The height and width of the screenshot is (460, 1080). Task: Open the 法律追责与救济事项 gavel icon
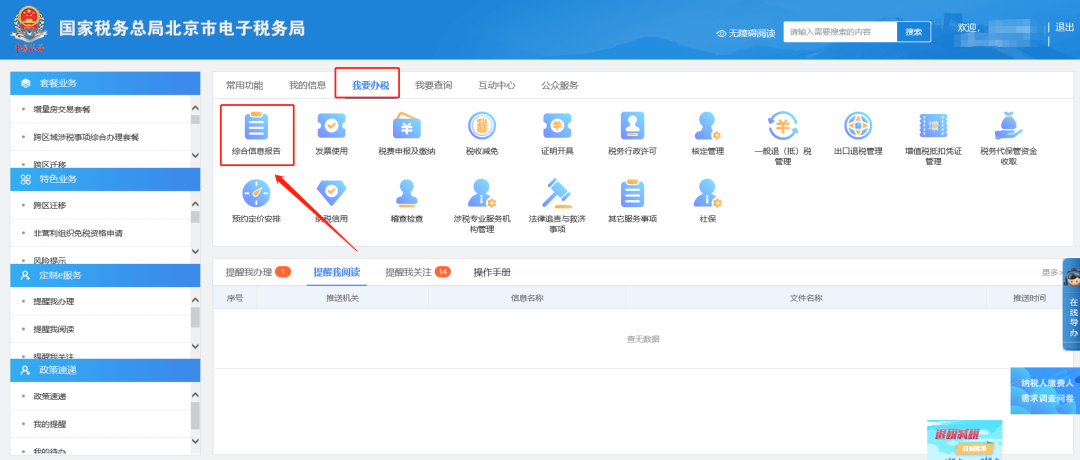tap(557, 193)
